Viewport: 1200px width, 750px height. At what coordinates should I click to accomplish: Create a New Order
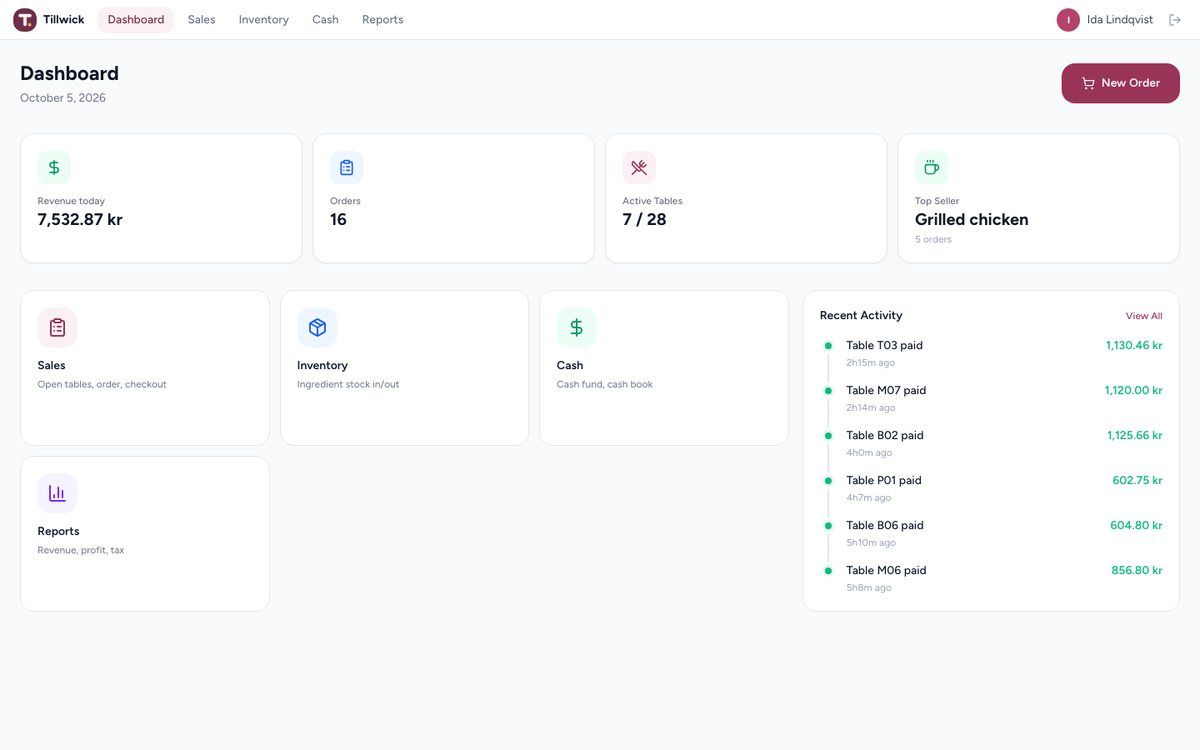pos(1121,83)
